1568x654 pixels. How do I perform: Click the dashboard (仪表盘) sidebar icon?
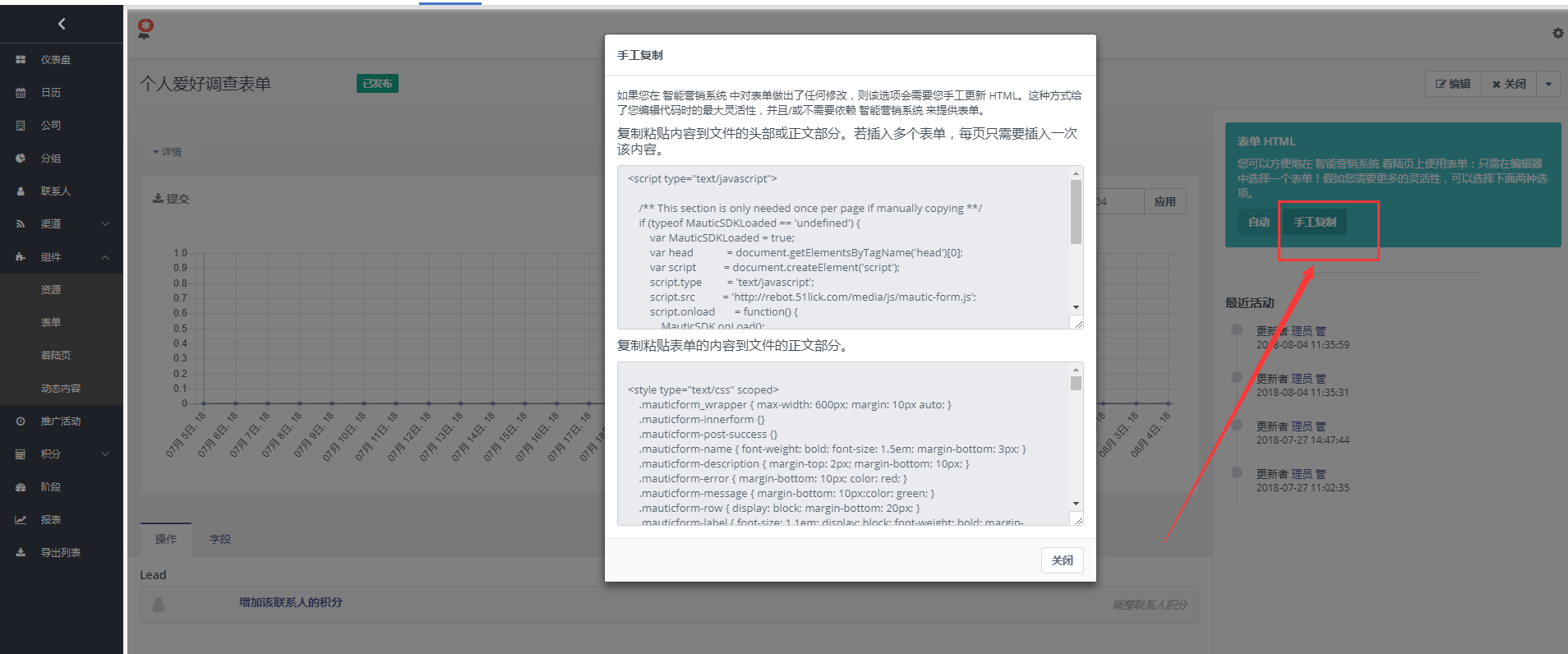tap(21, 60)
